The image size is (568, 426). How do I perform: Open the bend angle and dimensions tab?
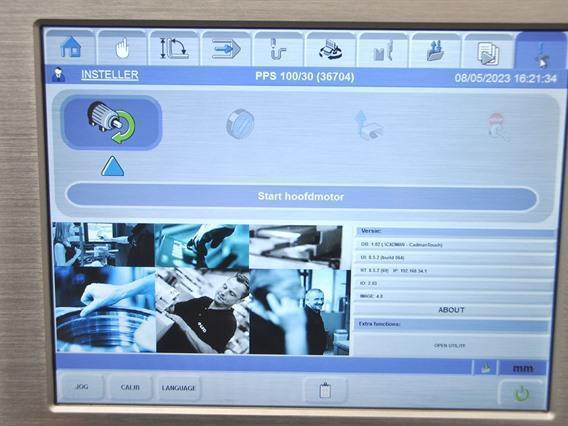click(x=174, y=49)
